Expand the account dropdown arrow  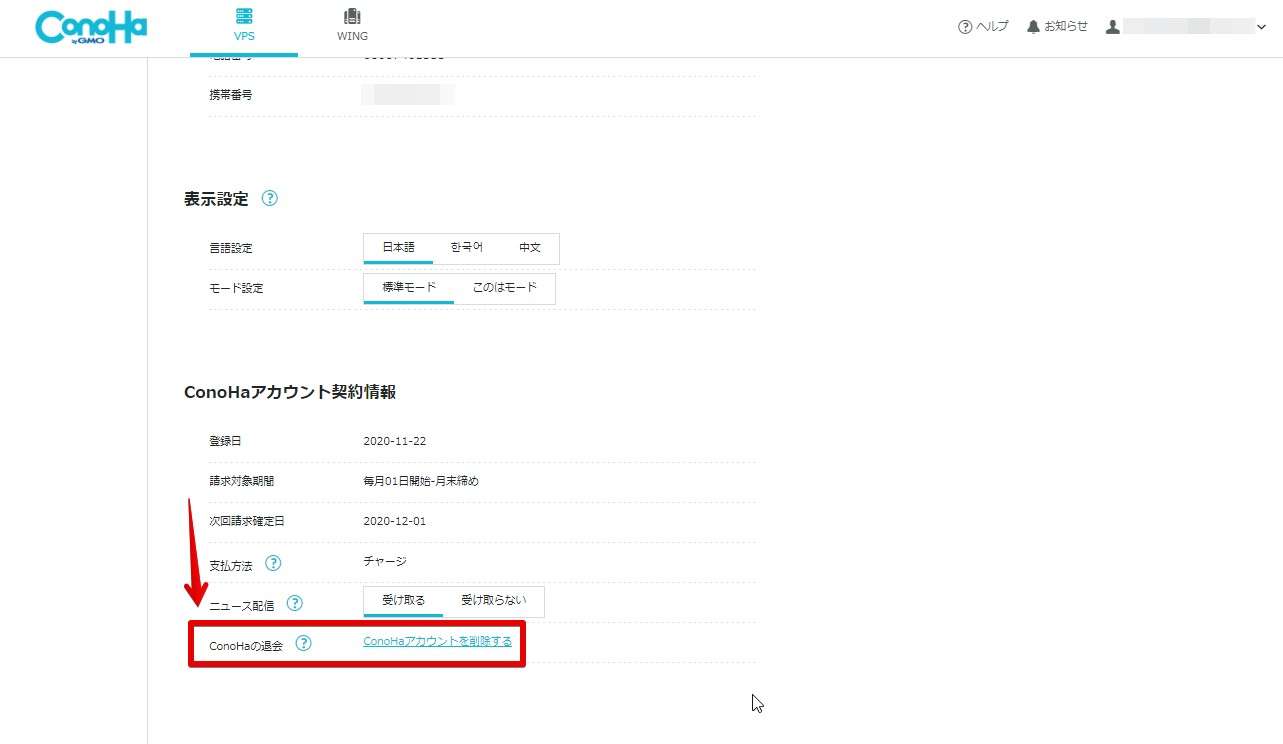coord(1261,28)
